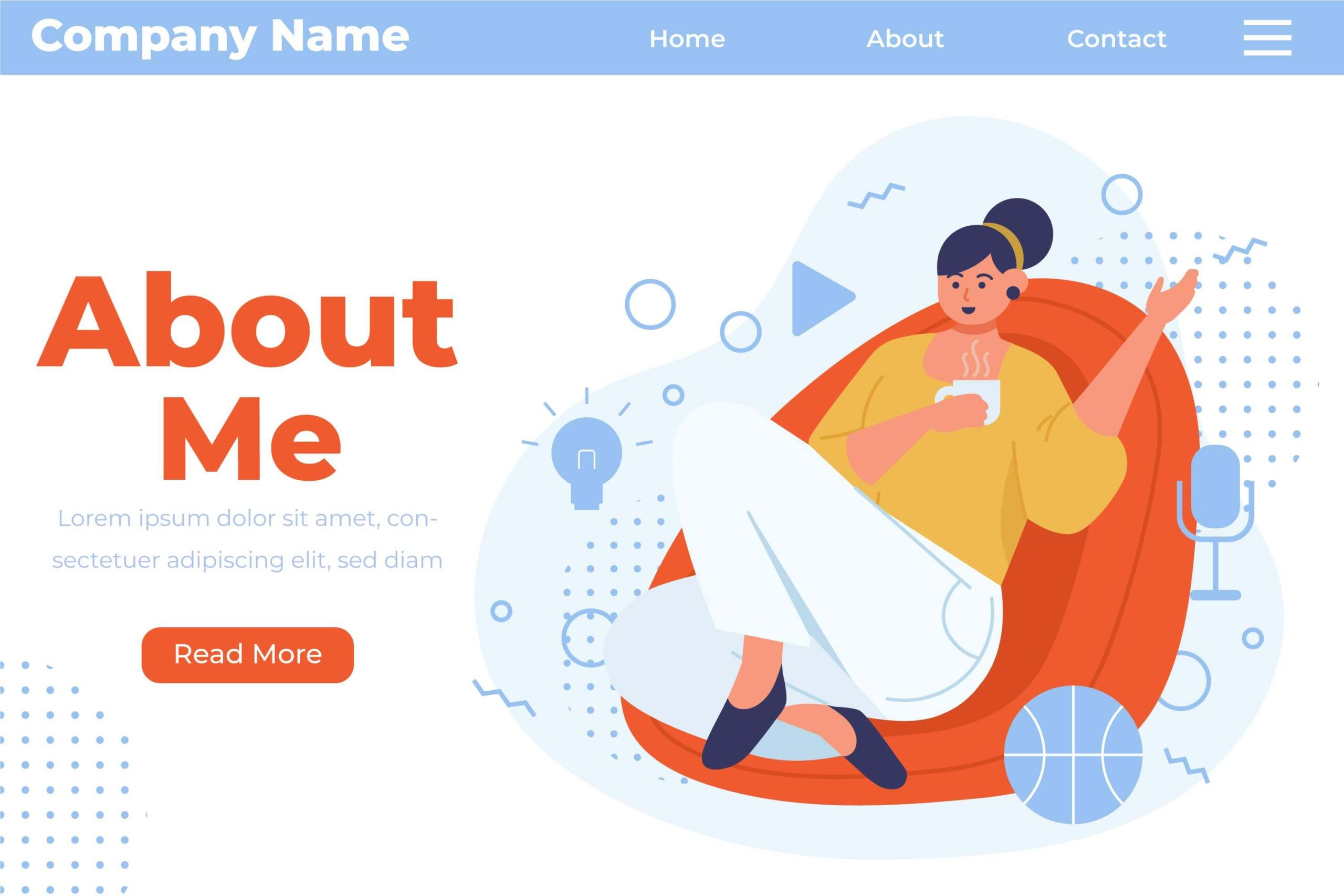Viewport: 1344px width, 896px height.
Task: Go to the Contact page
Action: (1117, 39)
